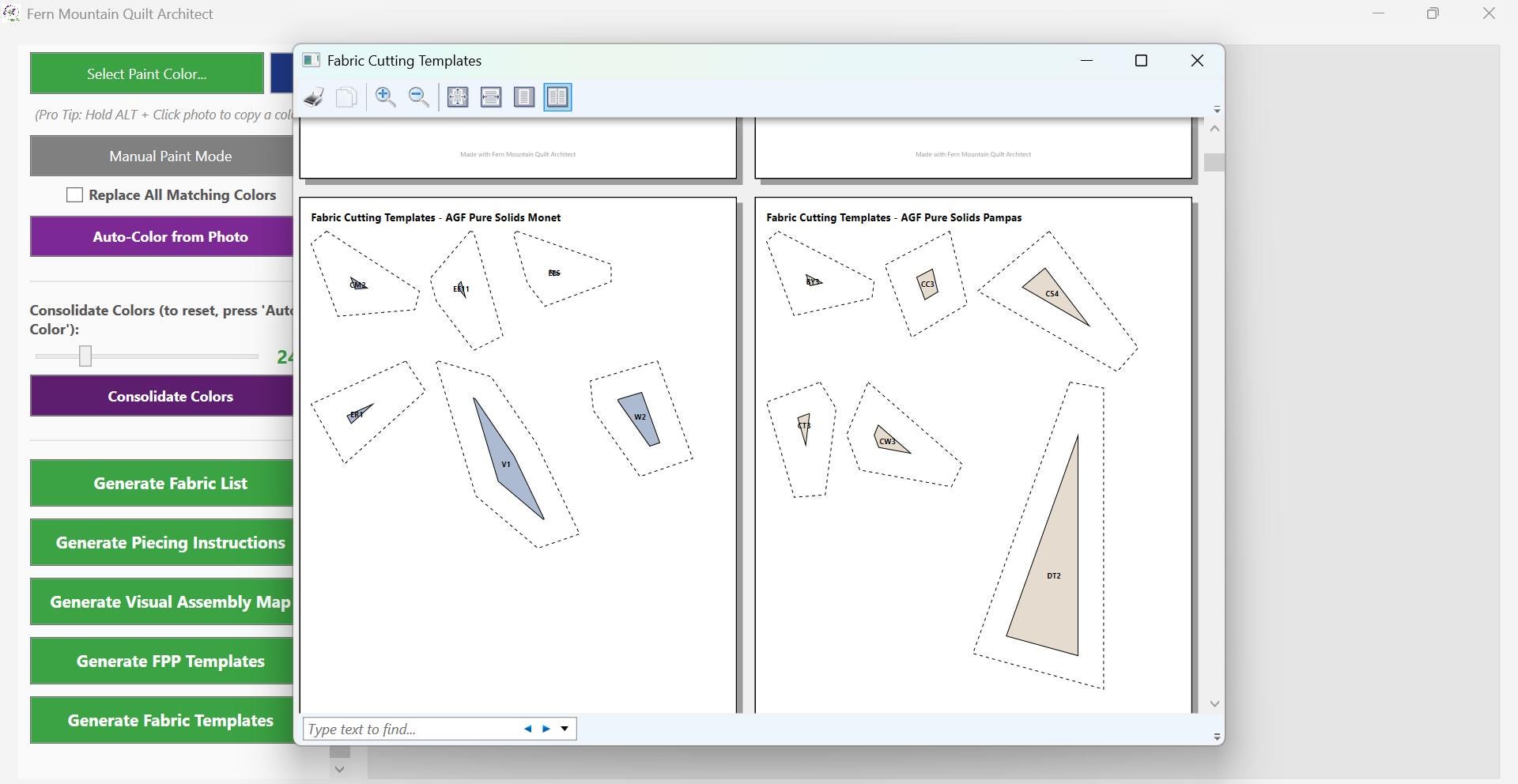
Task: Click the preview scrollbar down arrow
Action: [x=1215, y=703]
